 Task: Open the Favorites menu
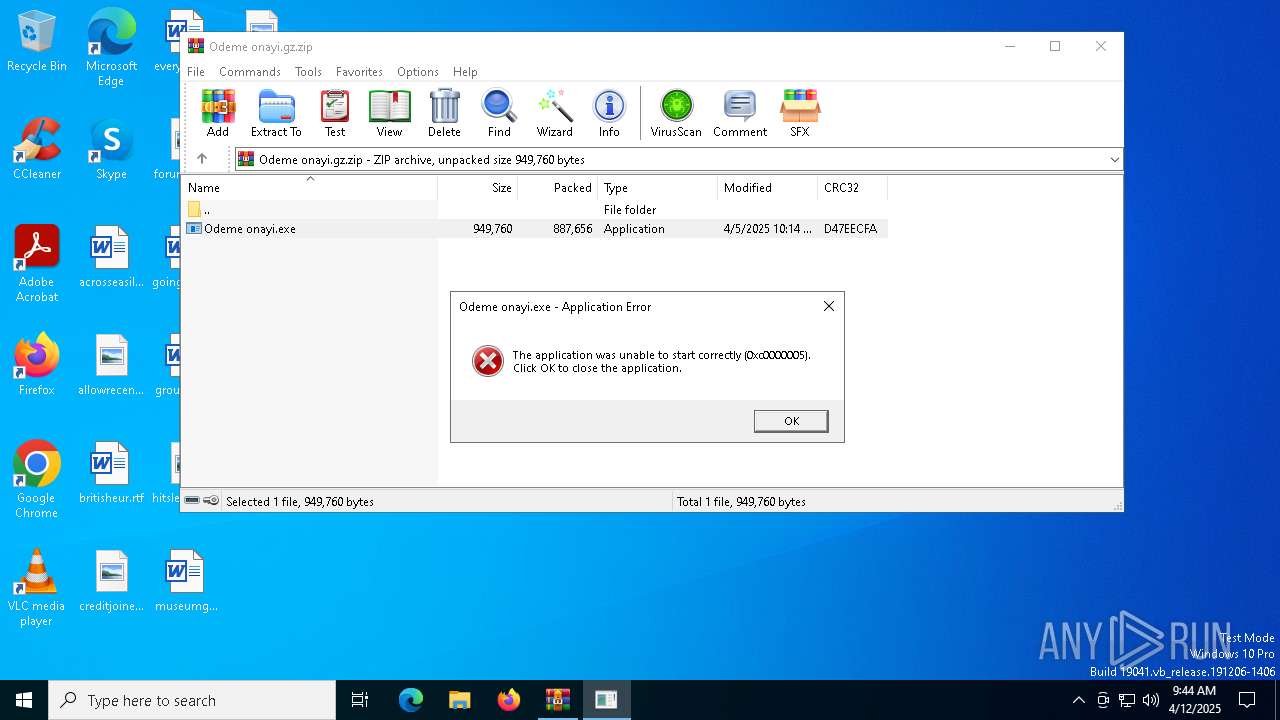359,72
